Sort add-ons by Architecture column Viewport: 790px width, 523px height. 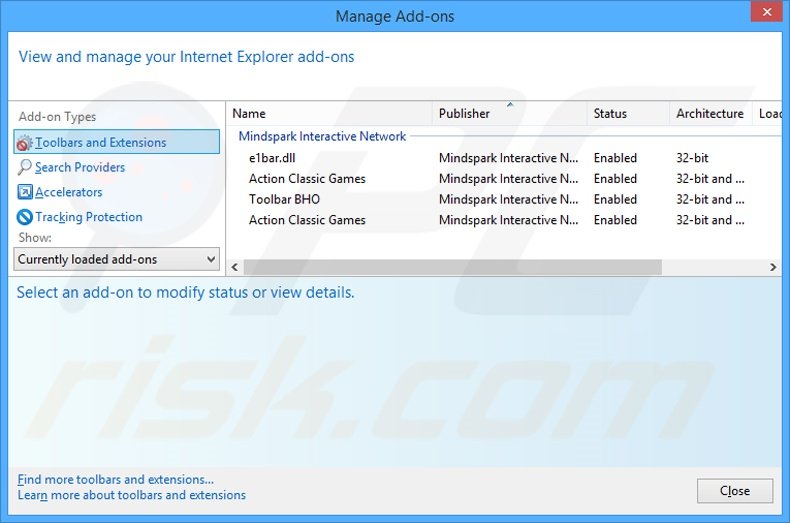(x=710, y=114)
